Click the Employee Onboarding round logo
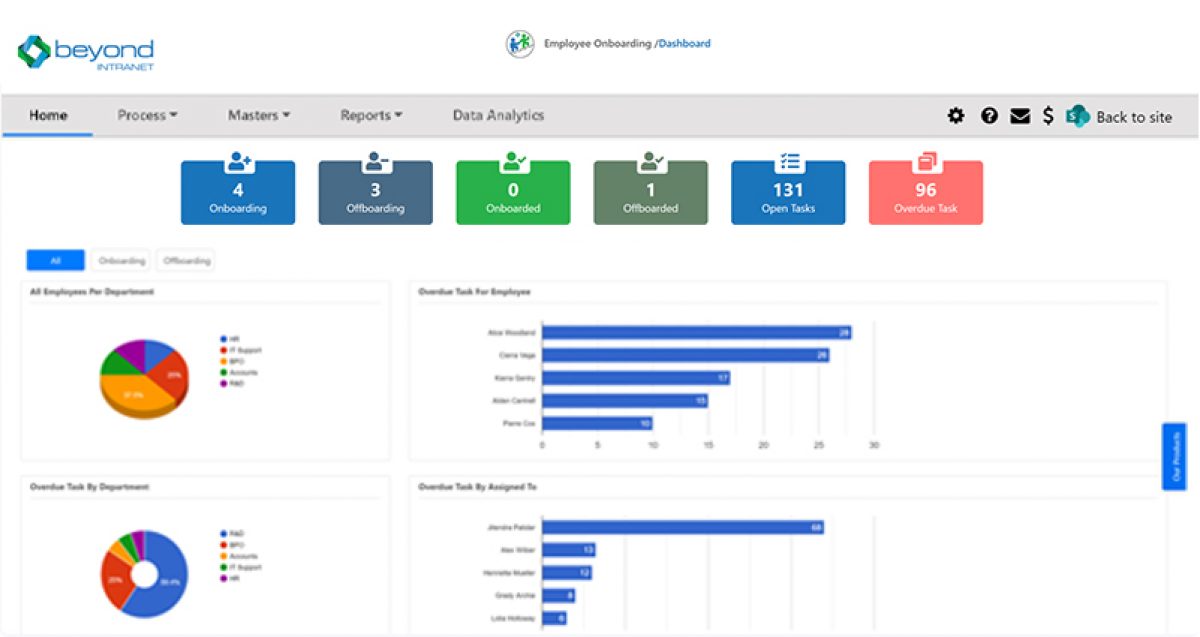The image size is (1200, 637). pyautogui.click(x=519, y=44)
